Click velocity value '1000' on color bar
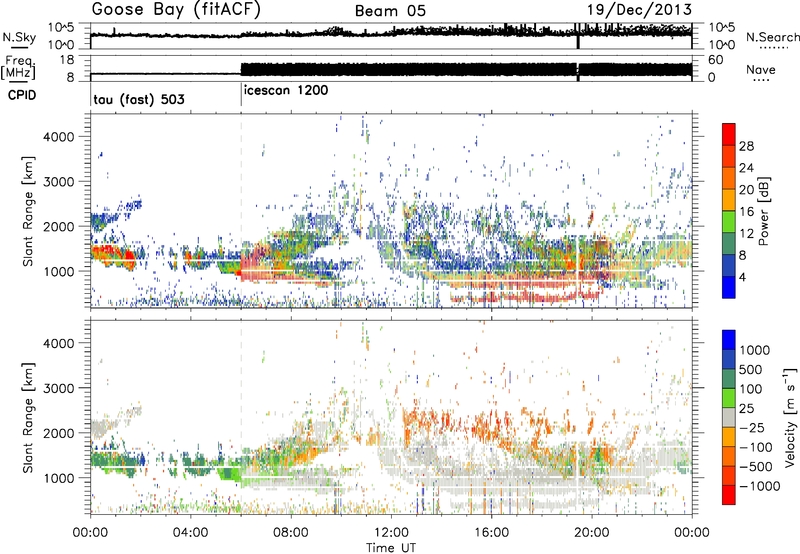This screenshot has height=554, width=800. 754,350
